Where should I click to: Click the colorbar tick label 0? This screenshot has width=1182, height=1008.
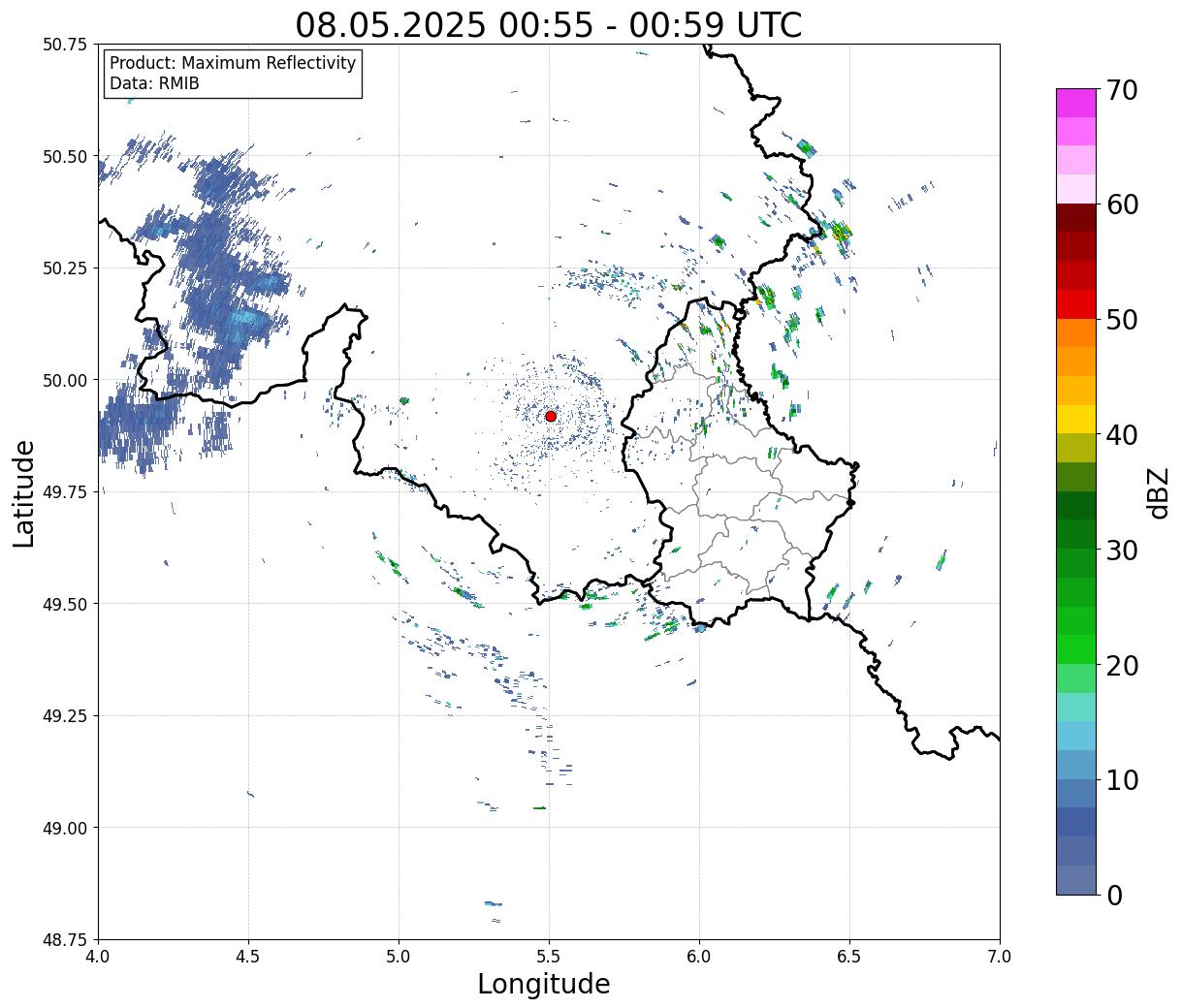coord(1113,896)
